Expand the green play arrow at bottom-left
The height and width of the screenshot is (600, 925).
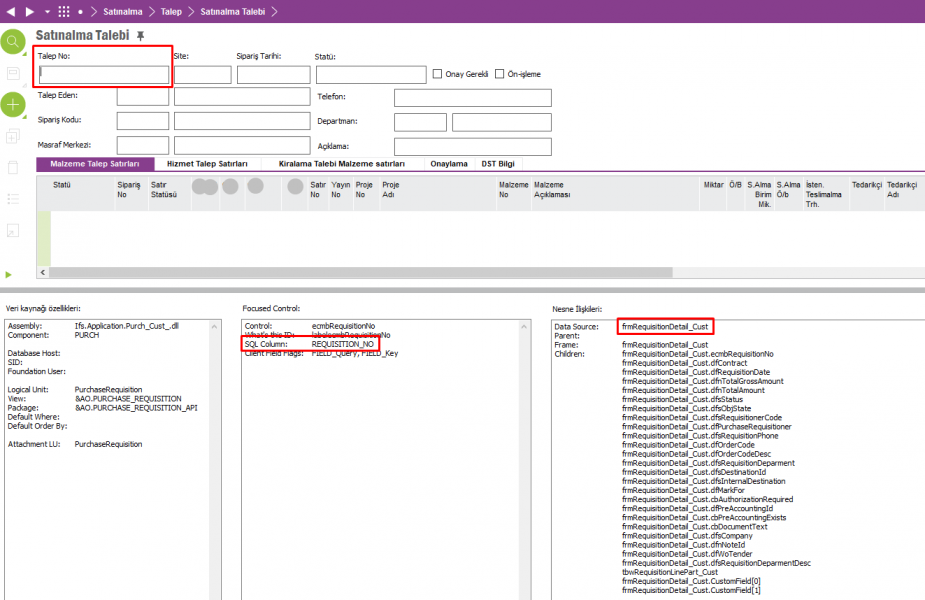[9, 274]
